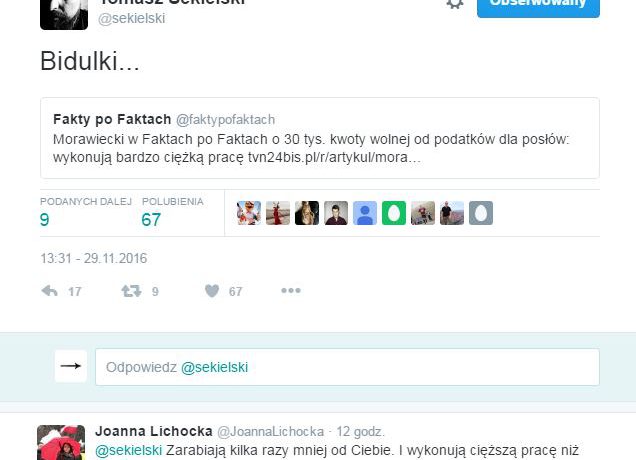Click the green egg avatar among likers

coord(394,213)
